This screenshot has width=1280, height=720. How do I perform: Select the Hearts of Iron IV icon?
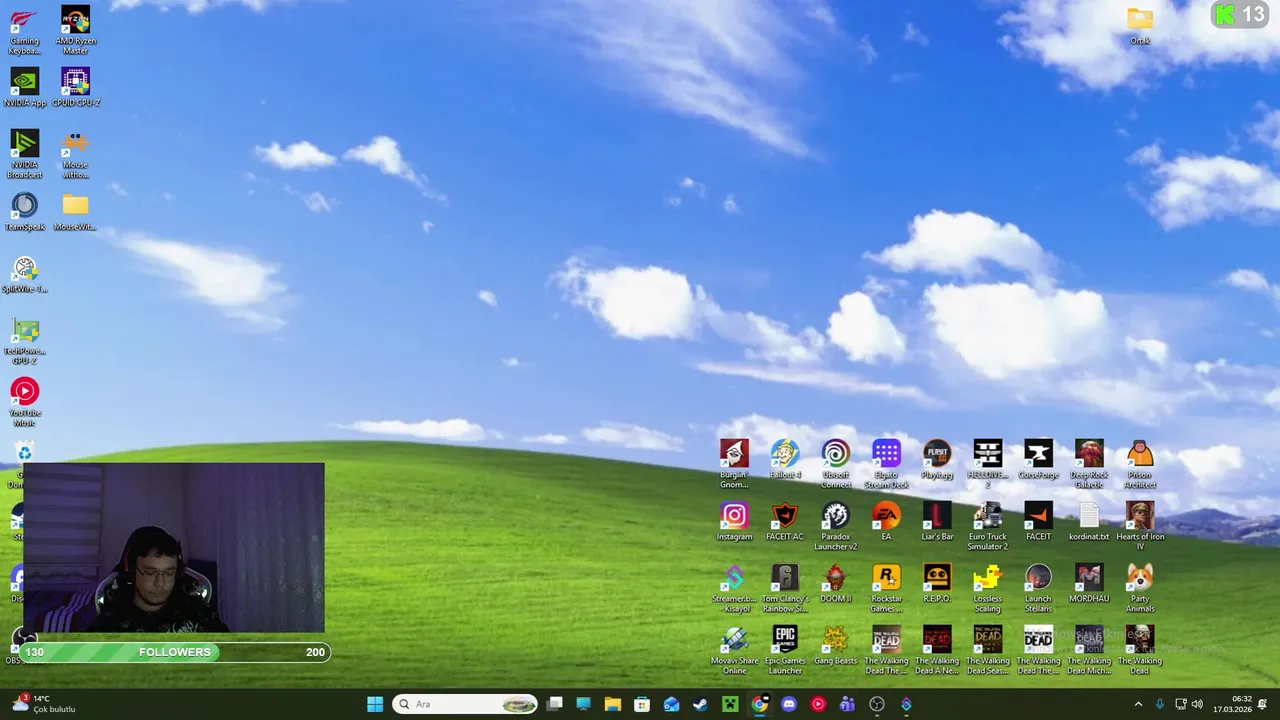[x=1140, y=527]
